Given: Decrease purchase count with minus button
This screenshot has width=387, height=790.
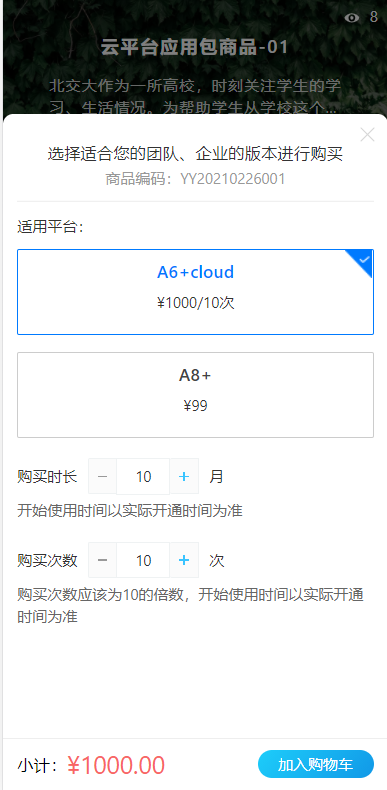Looking at the screenshot, I should (103, 560).
